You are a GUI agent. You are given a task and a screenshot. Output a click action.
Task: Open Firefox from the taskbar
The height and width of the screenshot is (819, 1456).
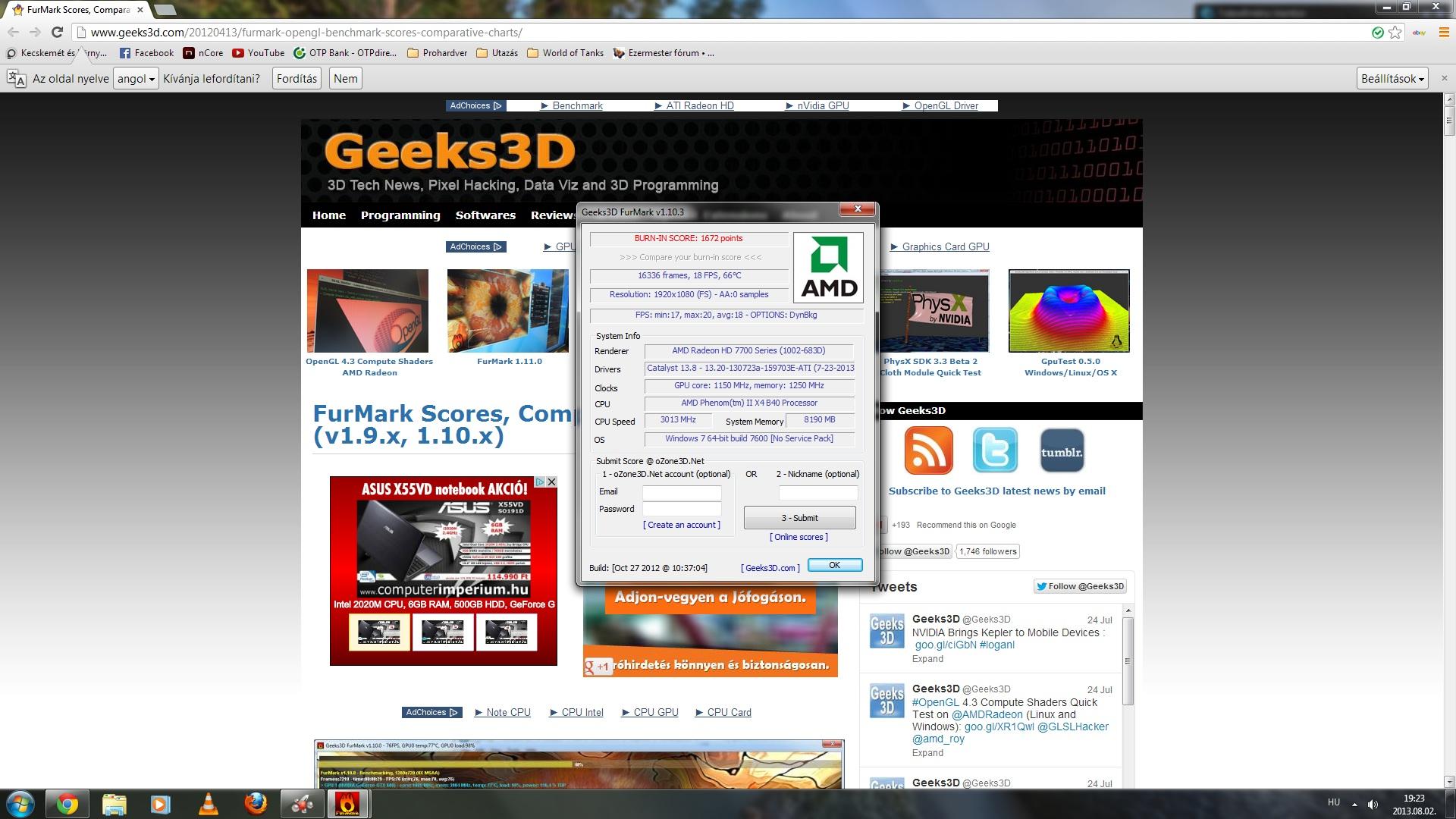tap(256, 804)
